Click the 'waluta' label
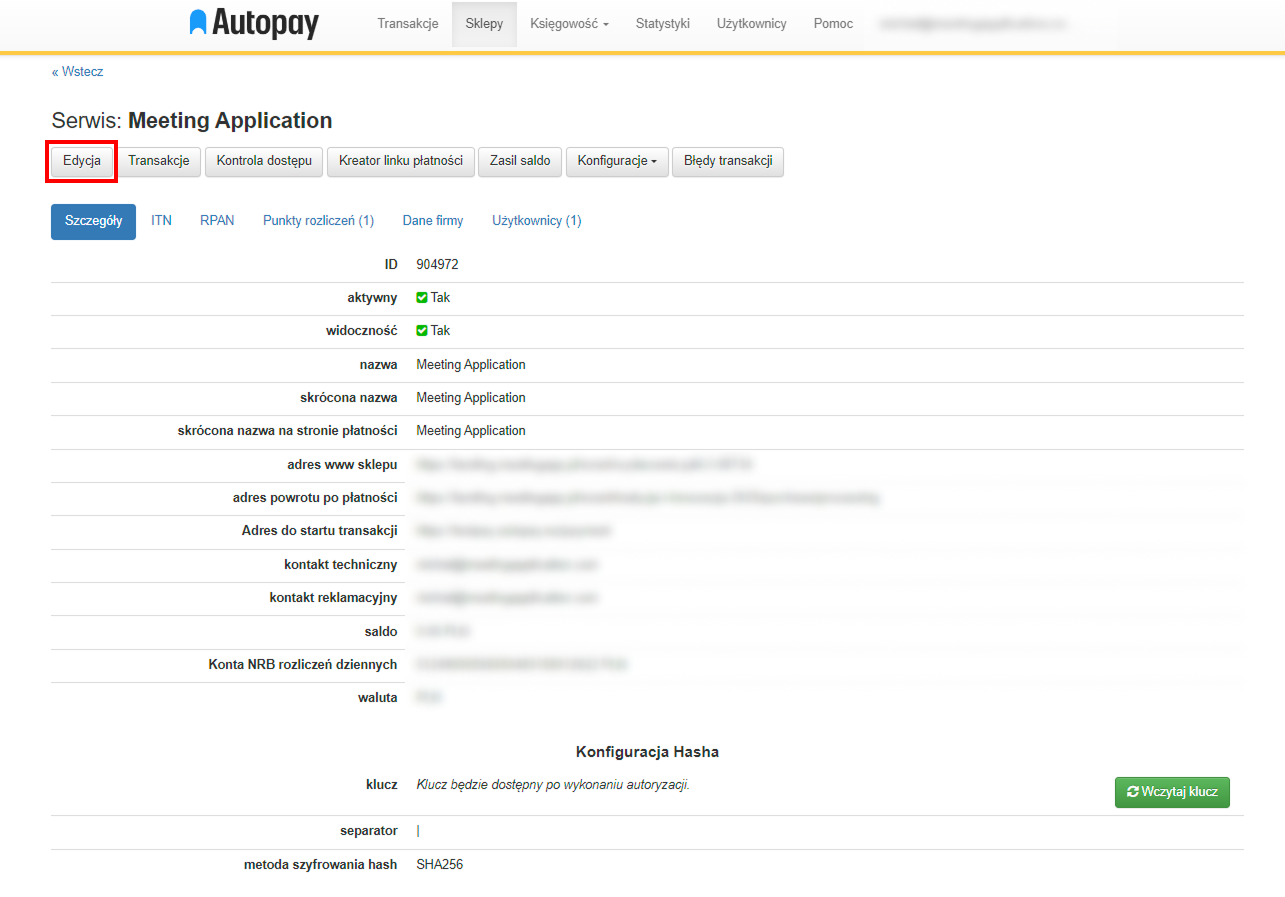Image resolution: width=1285 pixels, height=897 pixels. coord(378,698)
